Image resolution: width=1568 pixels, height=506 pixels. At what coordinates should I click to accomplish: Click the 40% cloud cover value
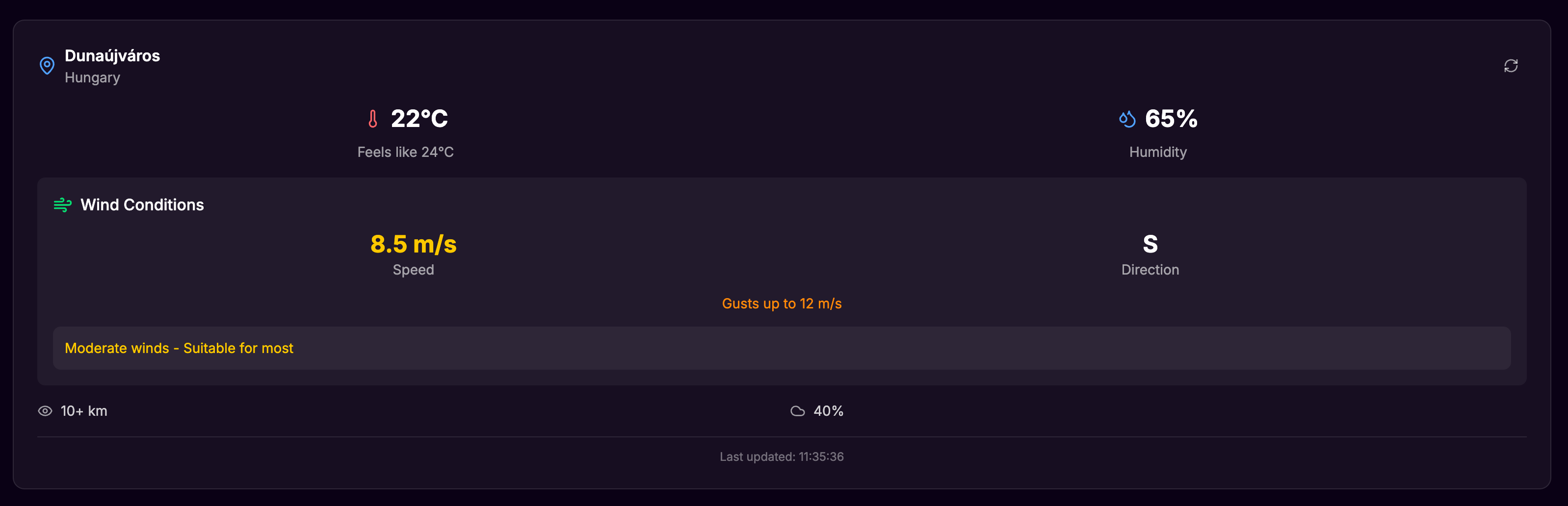tap(829, 411)
